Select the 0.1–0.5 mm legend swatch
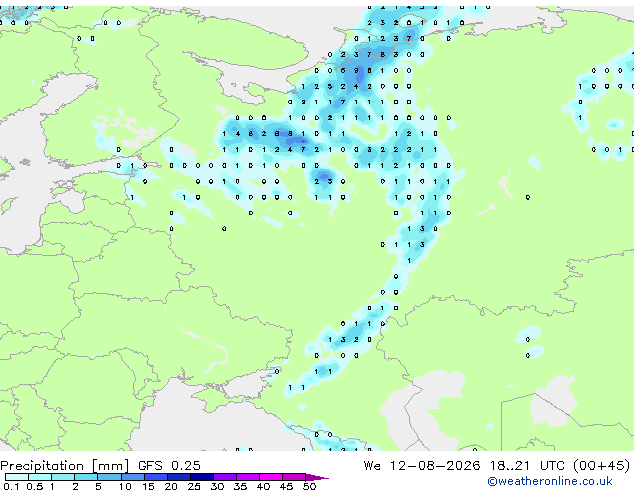Viewport: 634px width, 490px height. point(17,477)
